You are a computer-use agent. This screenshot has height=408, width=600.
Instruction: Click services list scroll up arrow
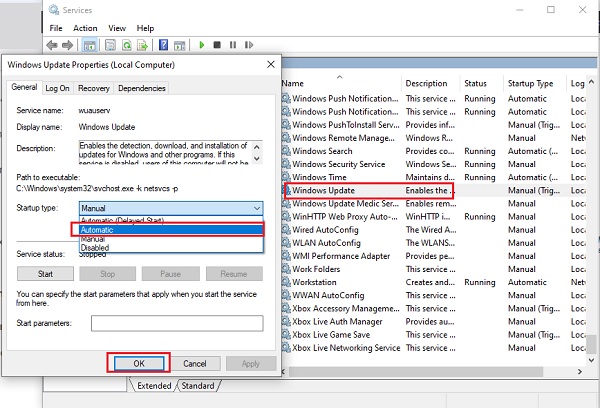[591, 82]
